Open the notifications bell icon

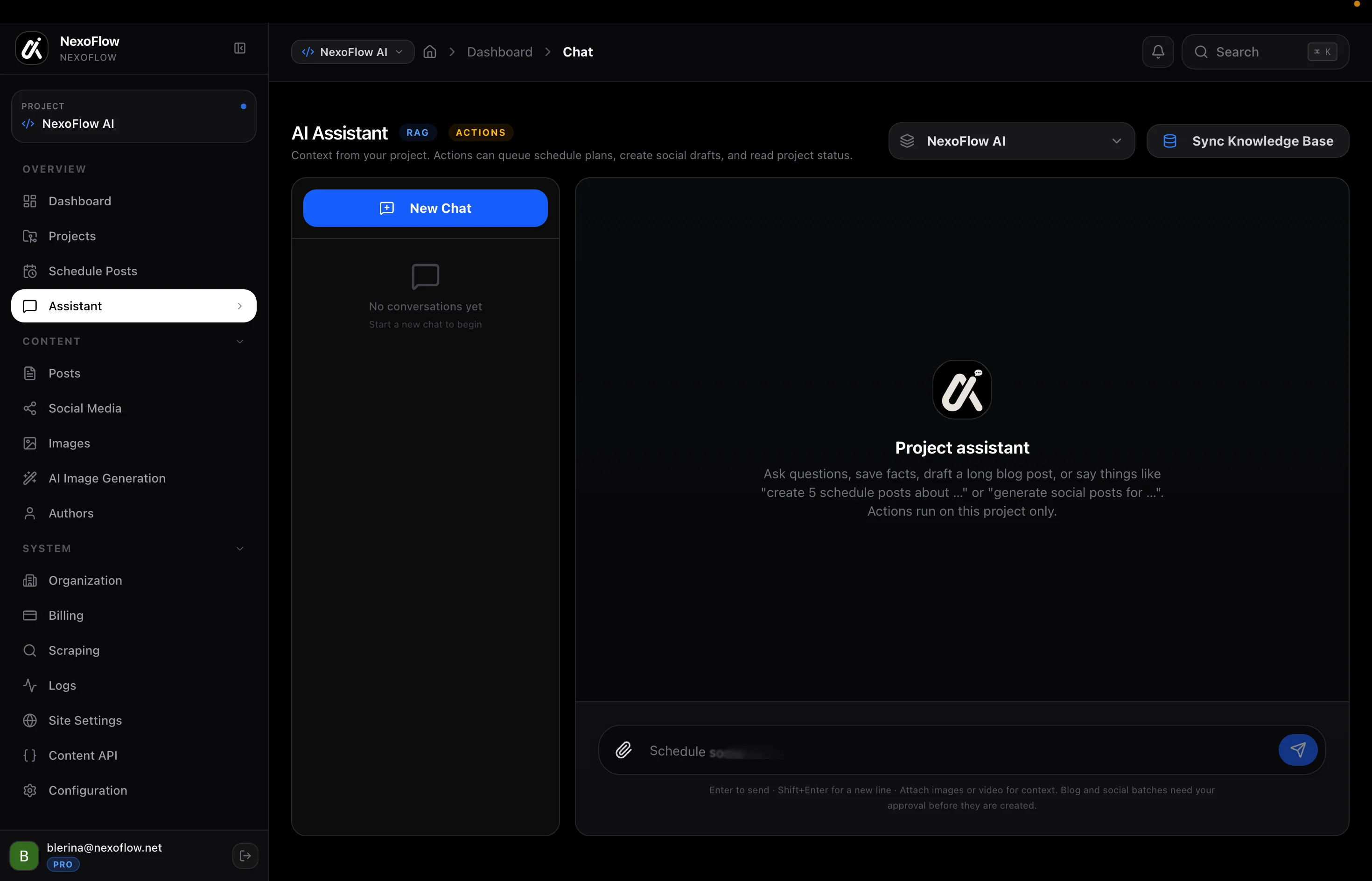click(1157, 51)
